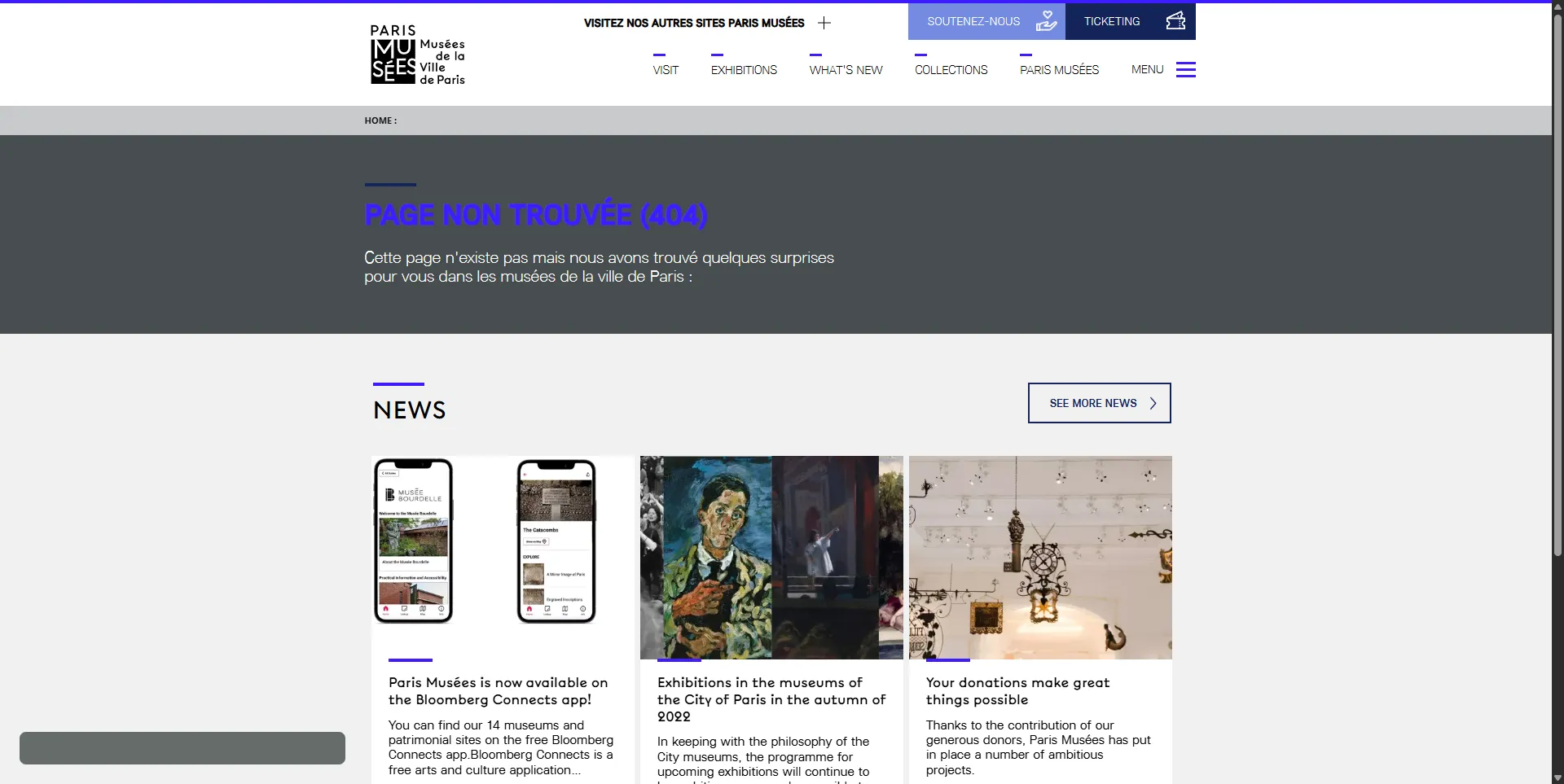Open the Paris Musées nav dropdown
Image resolution: width=1564 pixels, height=784 pixels.
[x=1059, y=70]
